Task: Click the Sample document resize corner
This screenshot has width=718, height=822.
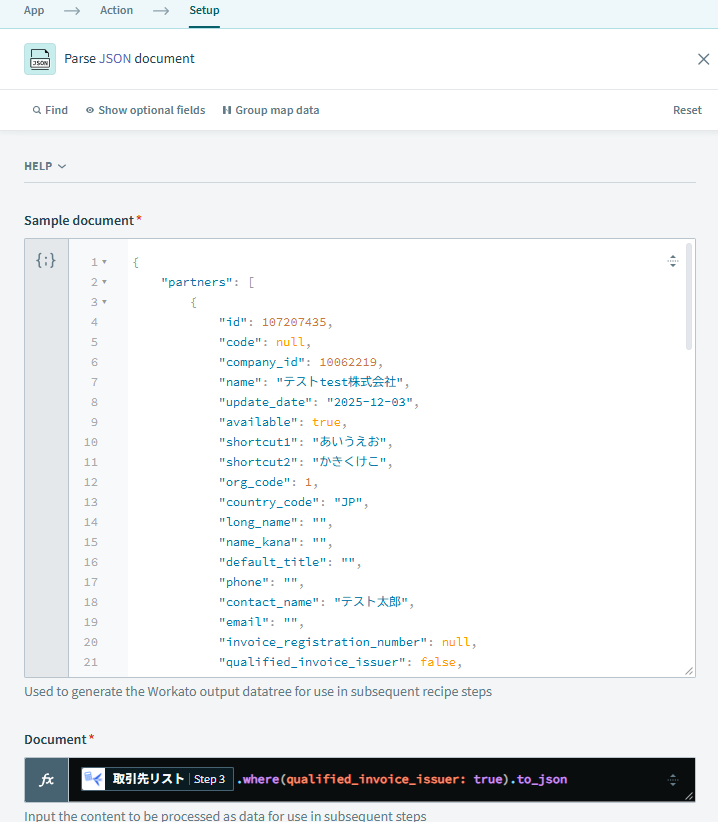Action: (689, 671)
